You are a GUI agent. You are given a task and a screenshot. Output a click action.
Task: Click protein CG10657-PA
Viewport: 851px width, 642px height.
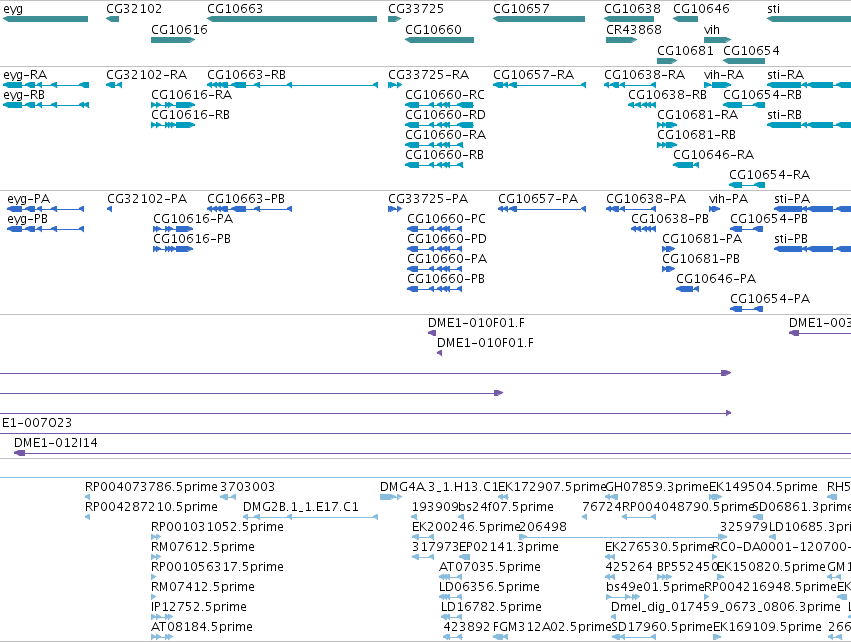click(542, 209)
